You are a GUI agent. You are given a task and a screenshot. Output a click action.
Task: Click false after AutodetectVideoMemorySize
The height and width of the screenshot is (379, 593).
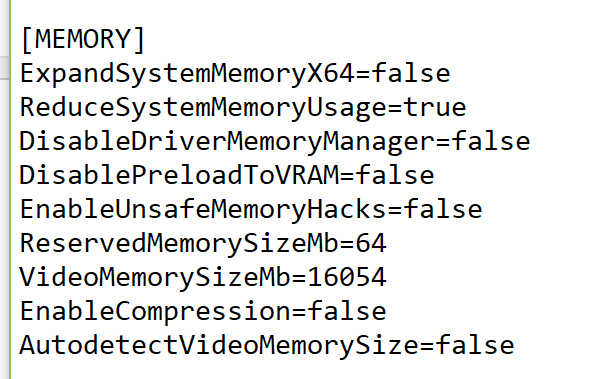click(475, 345)
